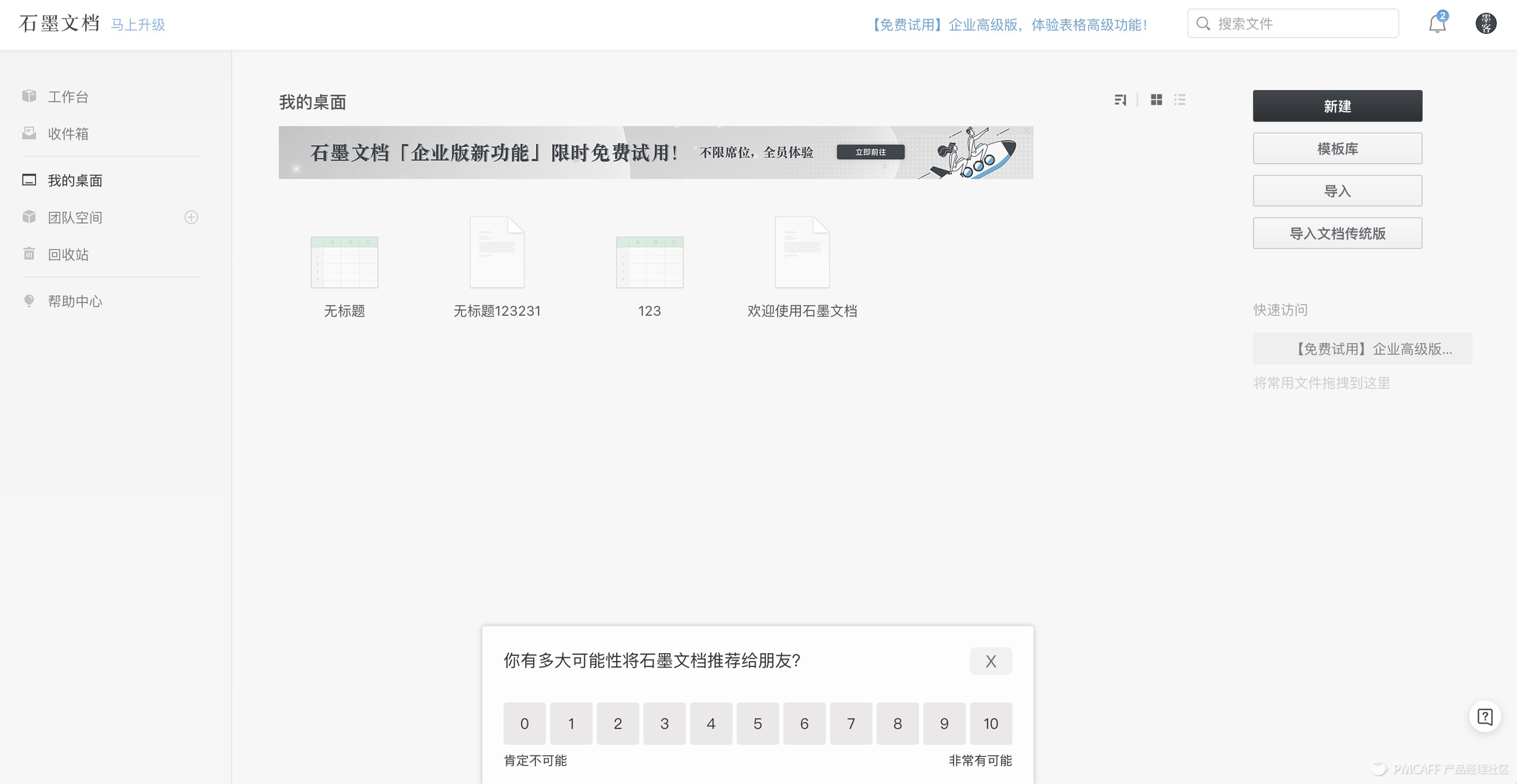
Task: Click the sort order icon
Action: pyautogui.click(x=1120, y=100)
